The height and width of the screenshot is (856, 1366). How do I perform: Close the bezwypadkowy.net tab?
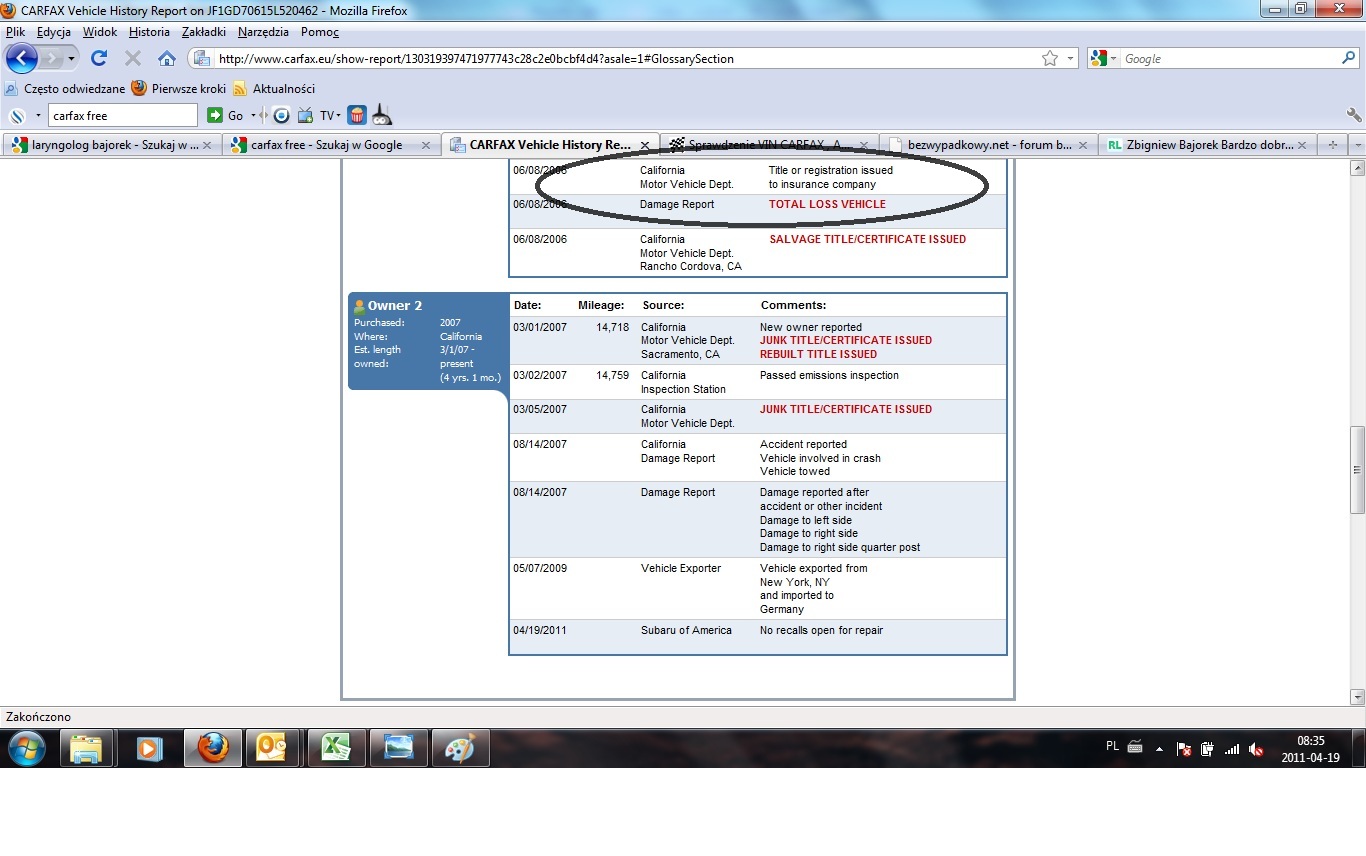pos(1083,145)
